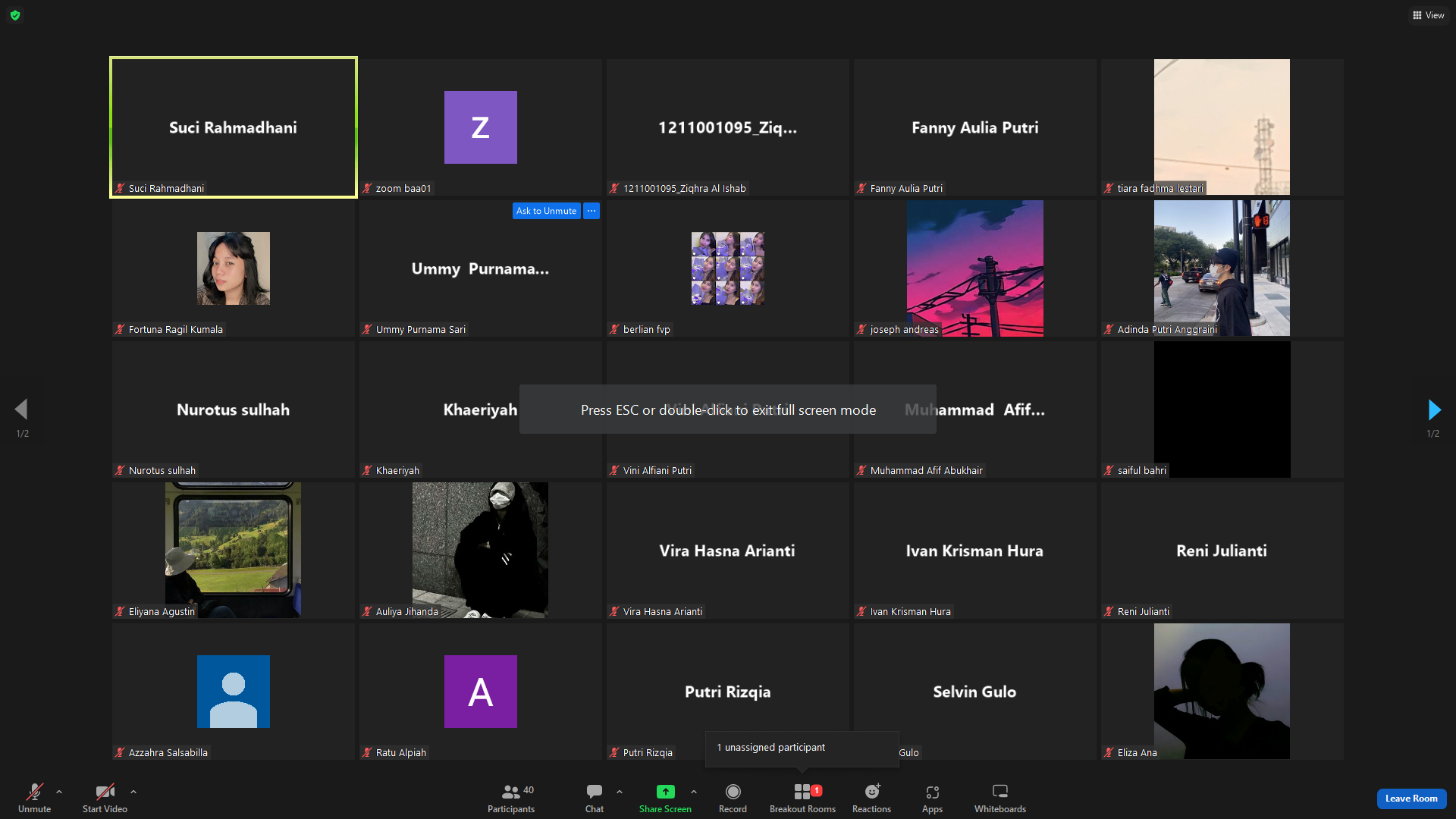Dismiss the Press ESC full screen notice
The width and height of the screenshot is (1456, 819).
728,409
